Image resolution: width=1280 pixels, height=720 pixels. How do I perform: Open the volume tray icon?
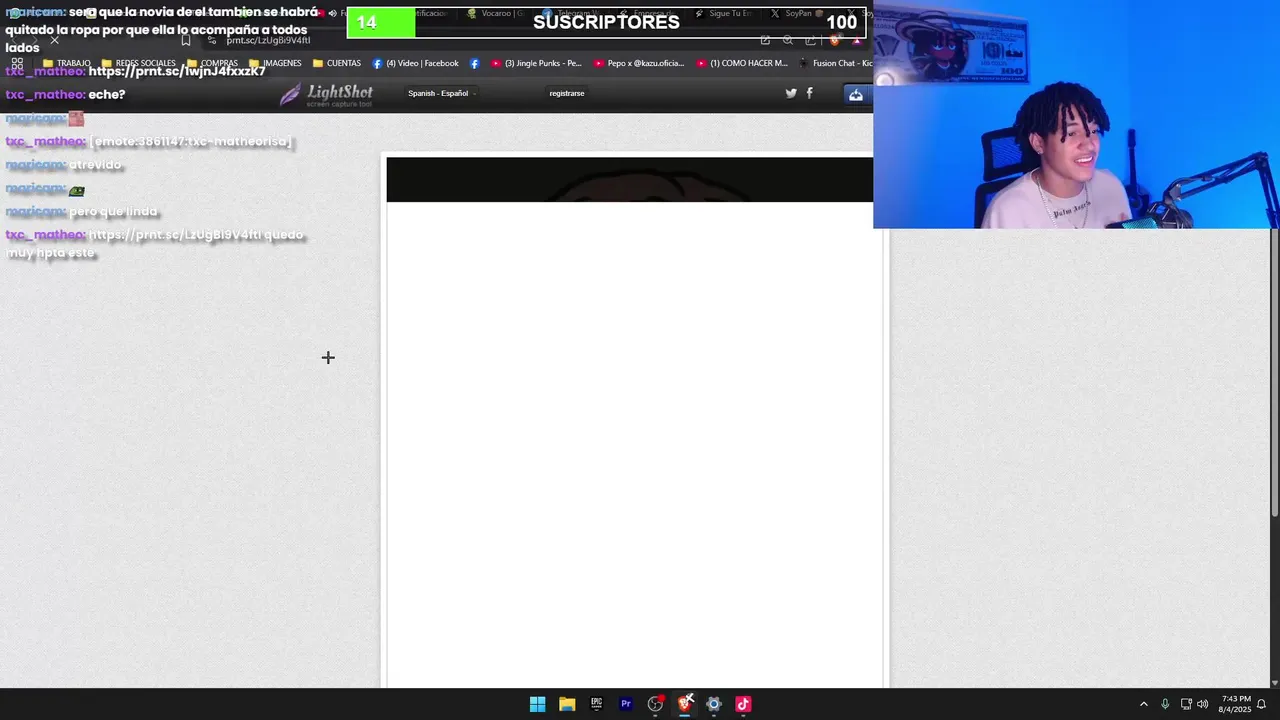click(x=1203, y=704)
